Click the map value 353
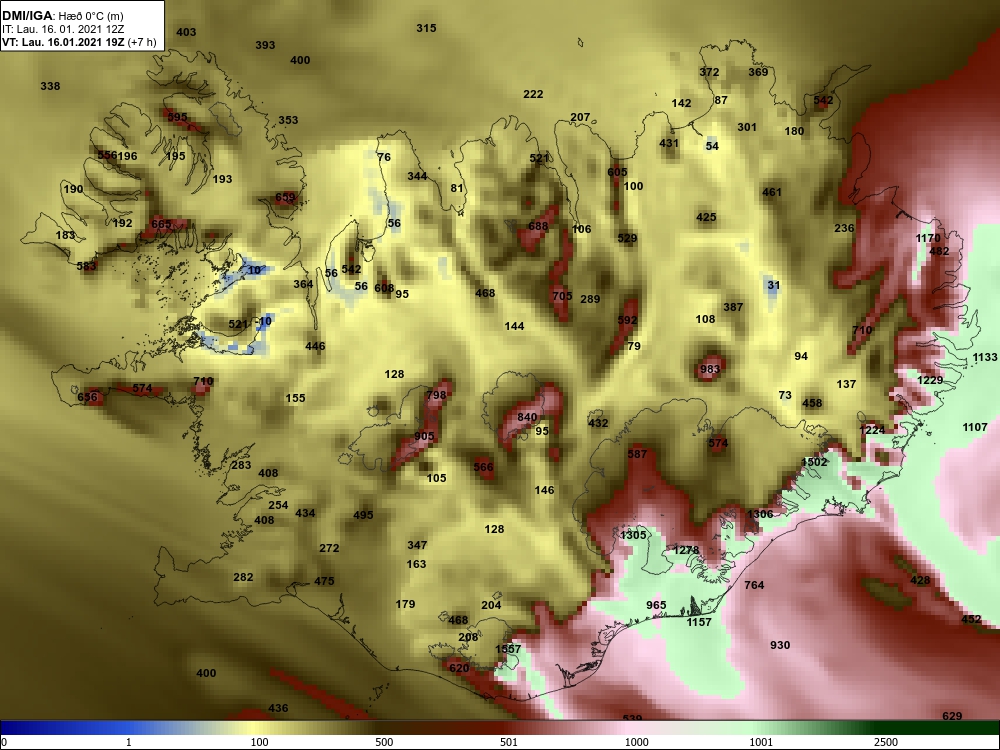 tap(288, 120)
